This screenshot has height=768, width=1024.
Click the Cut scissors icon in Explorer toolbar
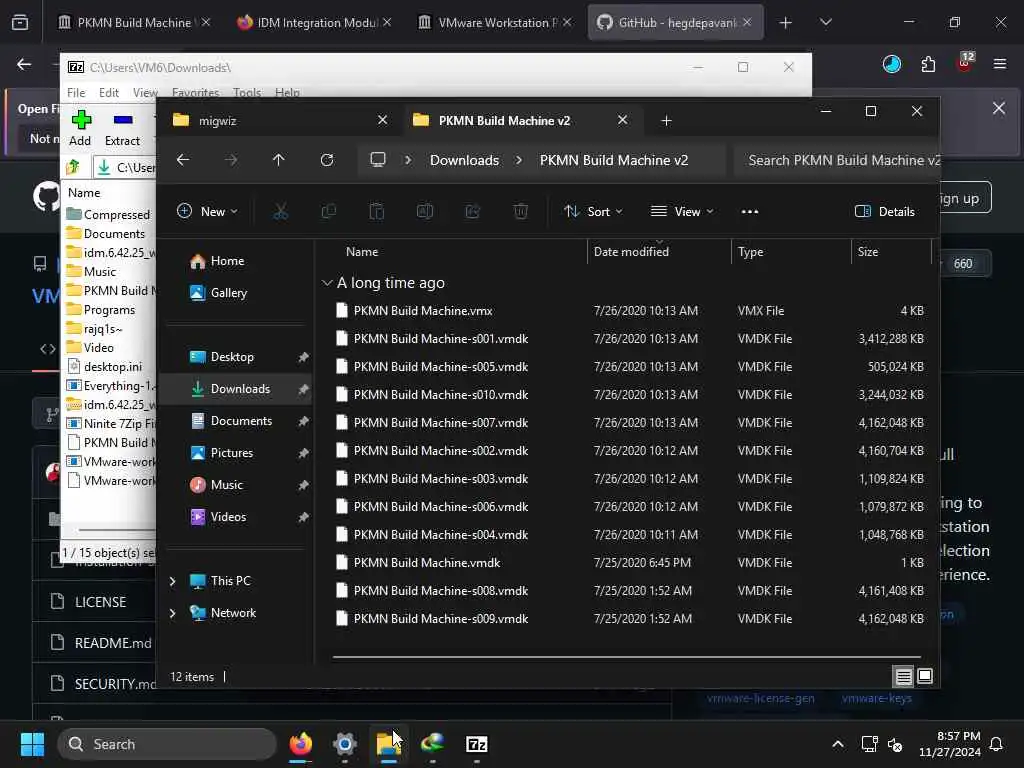pyautogui.click(x=280, y=212)
